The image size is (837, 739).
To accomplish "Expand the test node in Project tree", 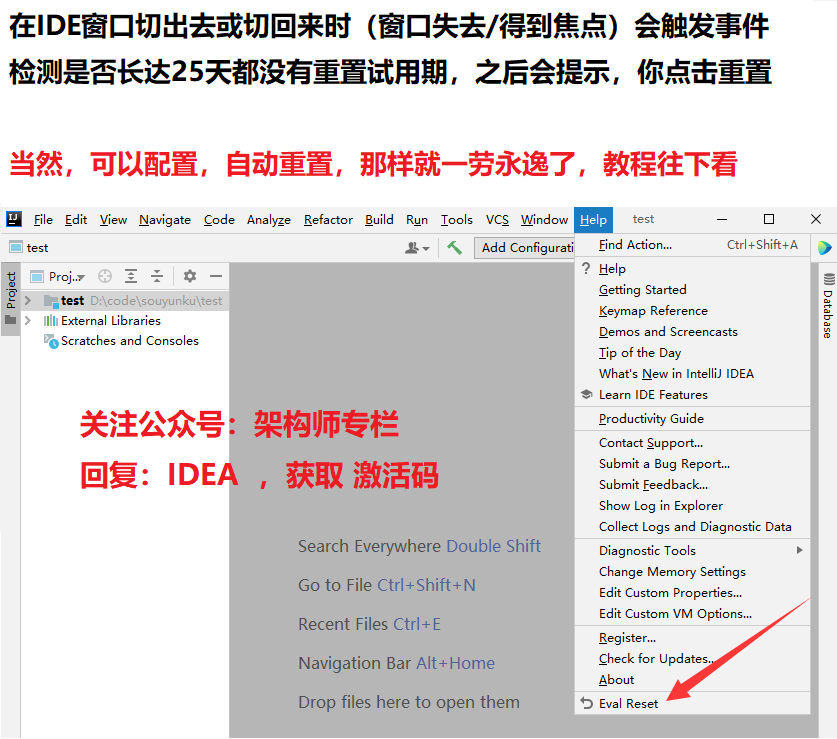I will (x=27, y=299).
